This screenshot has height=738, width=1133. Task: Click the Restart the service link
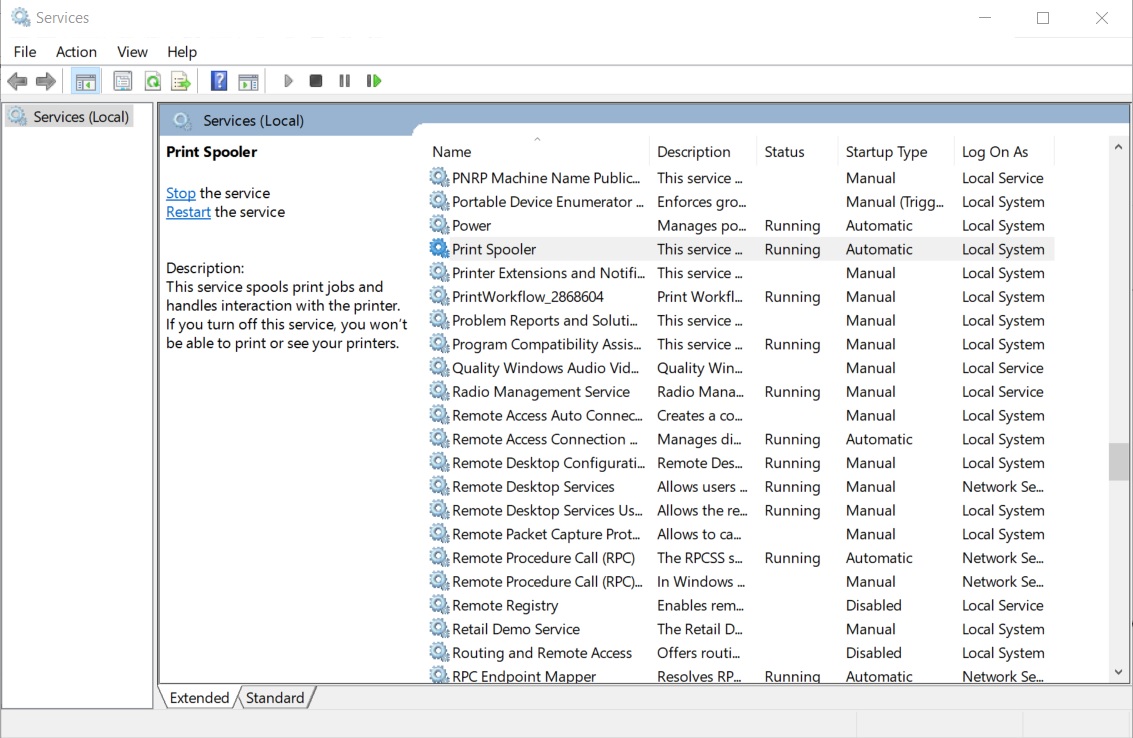coord(188,212)
